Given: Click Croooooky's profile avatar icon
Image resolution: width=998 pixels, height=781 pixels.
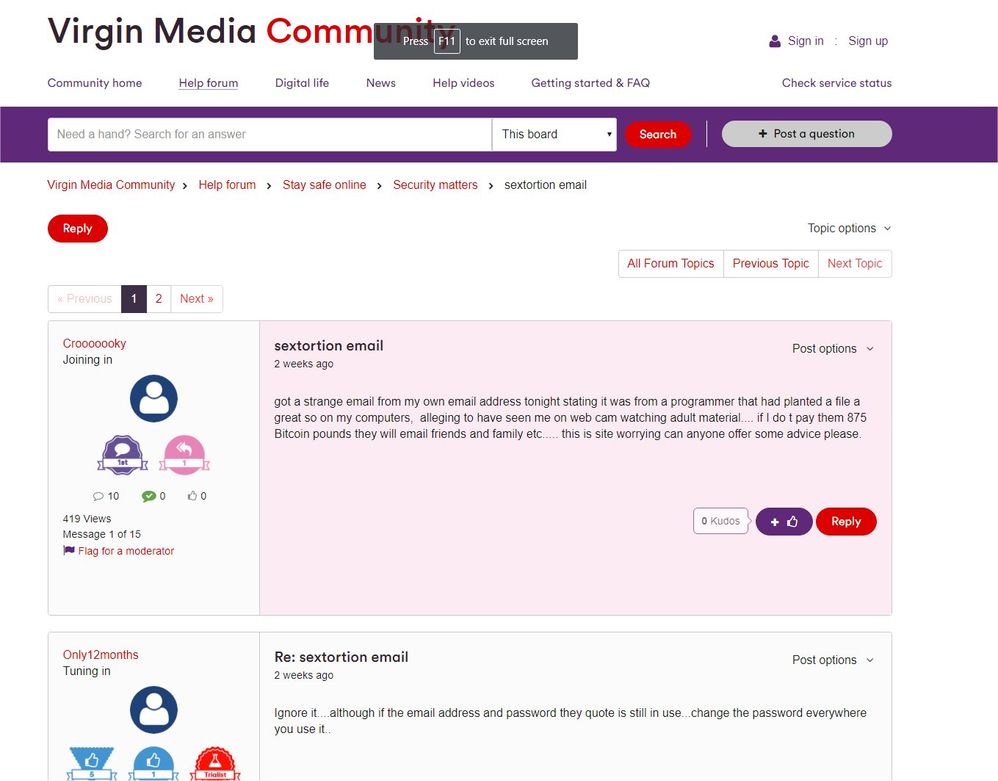Looking at the screenshot, I should coord(153,399).
